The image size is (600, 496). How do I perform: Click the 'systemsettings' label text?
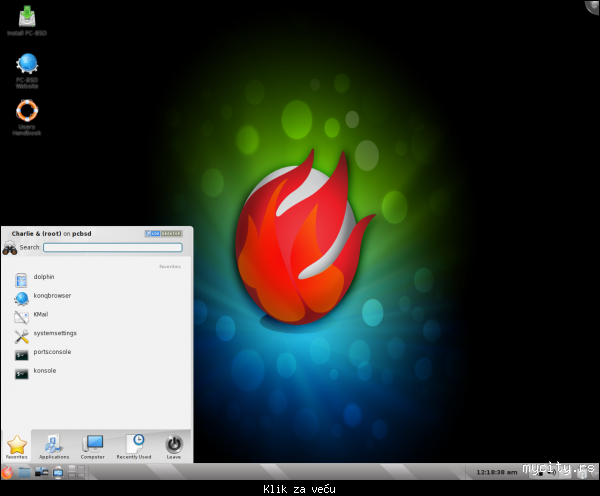[55, 333]
